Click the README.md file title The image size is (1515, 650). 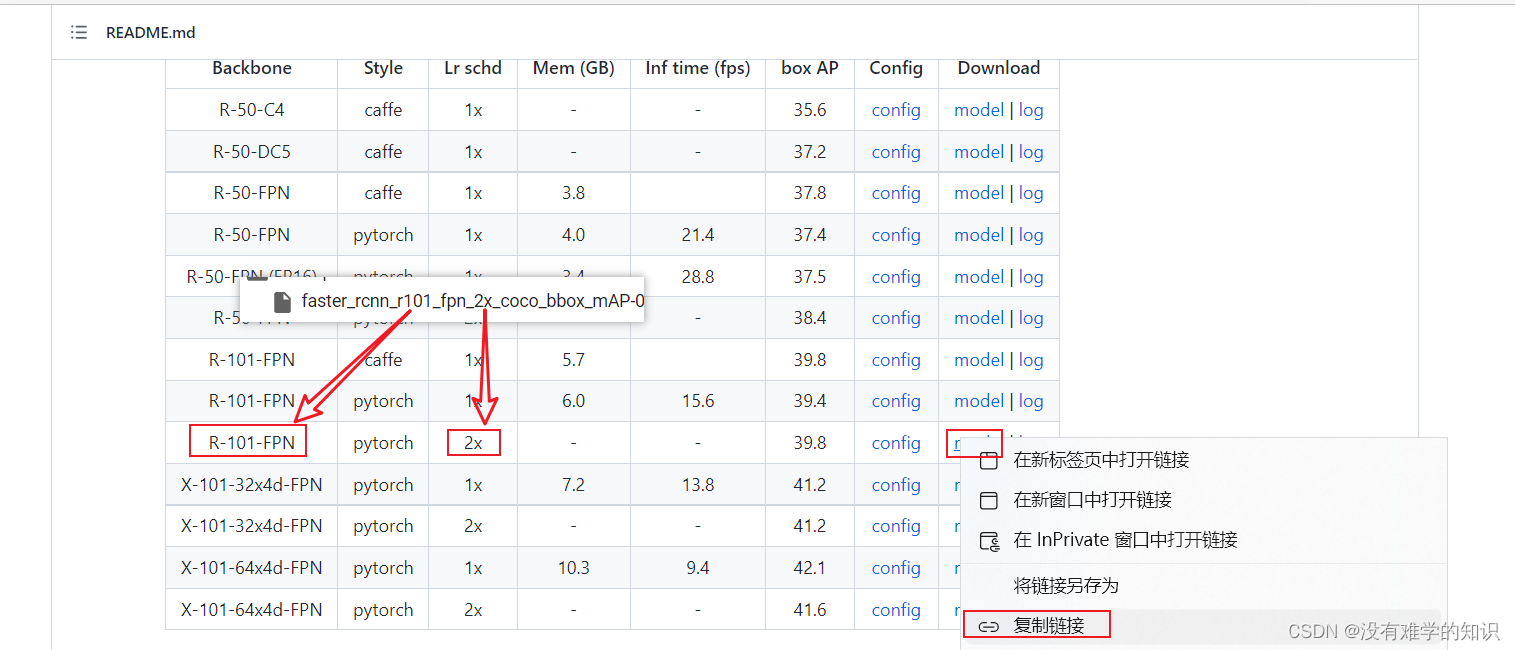click(151, 33)
